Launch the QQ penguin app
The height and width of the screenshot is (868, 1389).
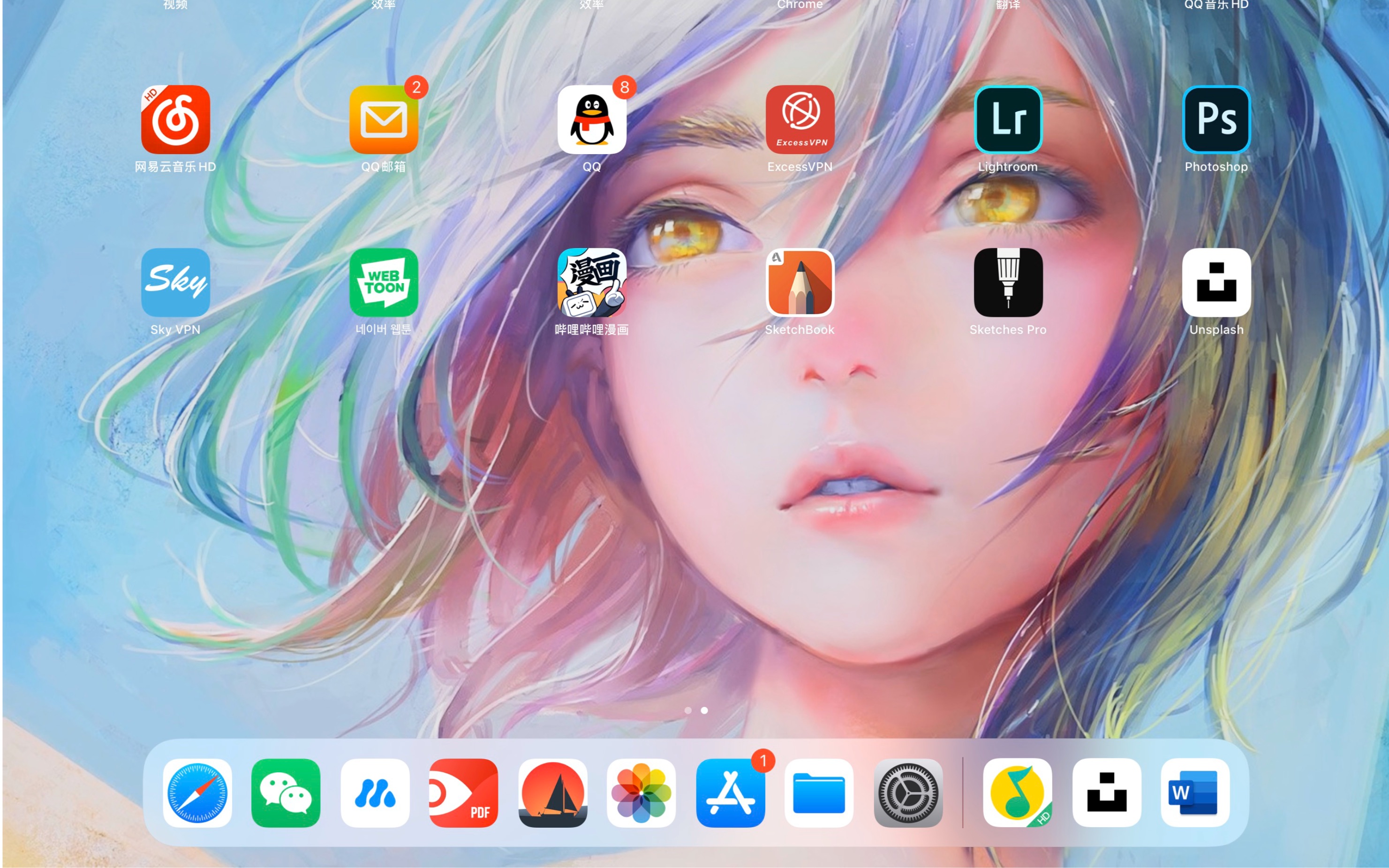click(x=591, y=120)
